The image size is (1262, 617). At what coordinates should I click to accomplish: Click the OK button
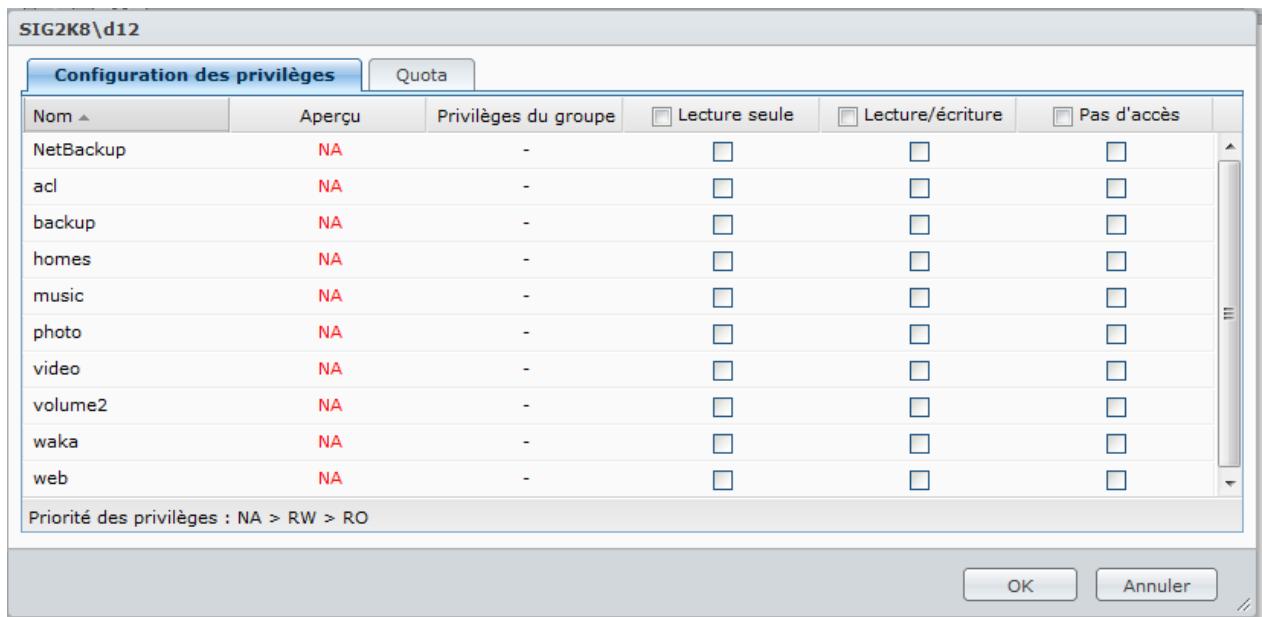pyautogui.click(x=1021, y=585)
